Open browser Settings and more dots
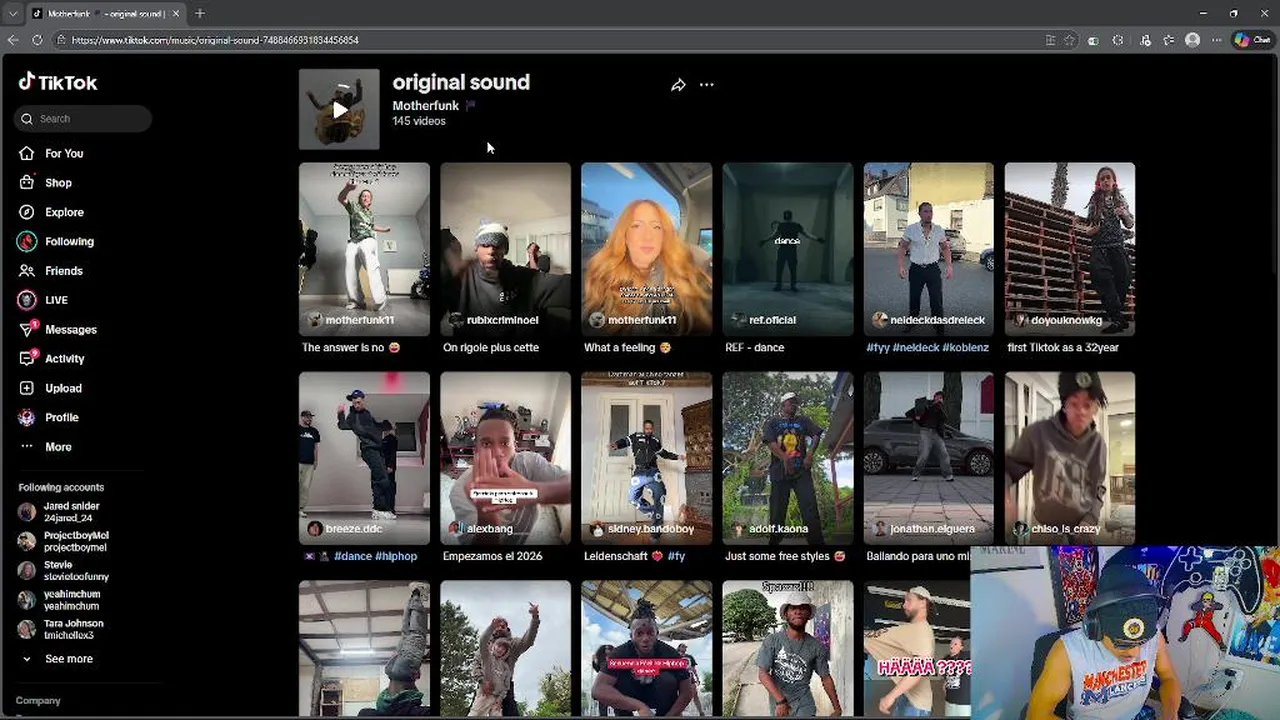1280x720 pixels. pyautogui.click(x=1216, y=40)
